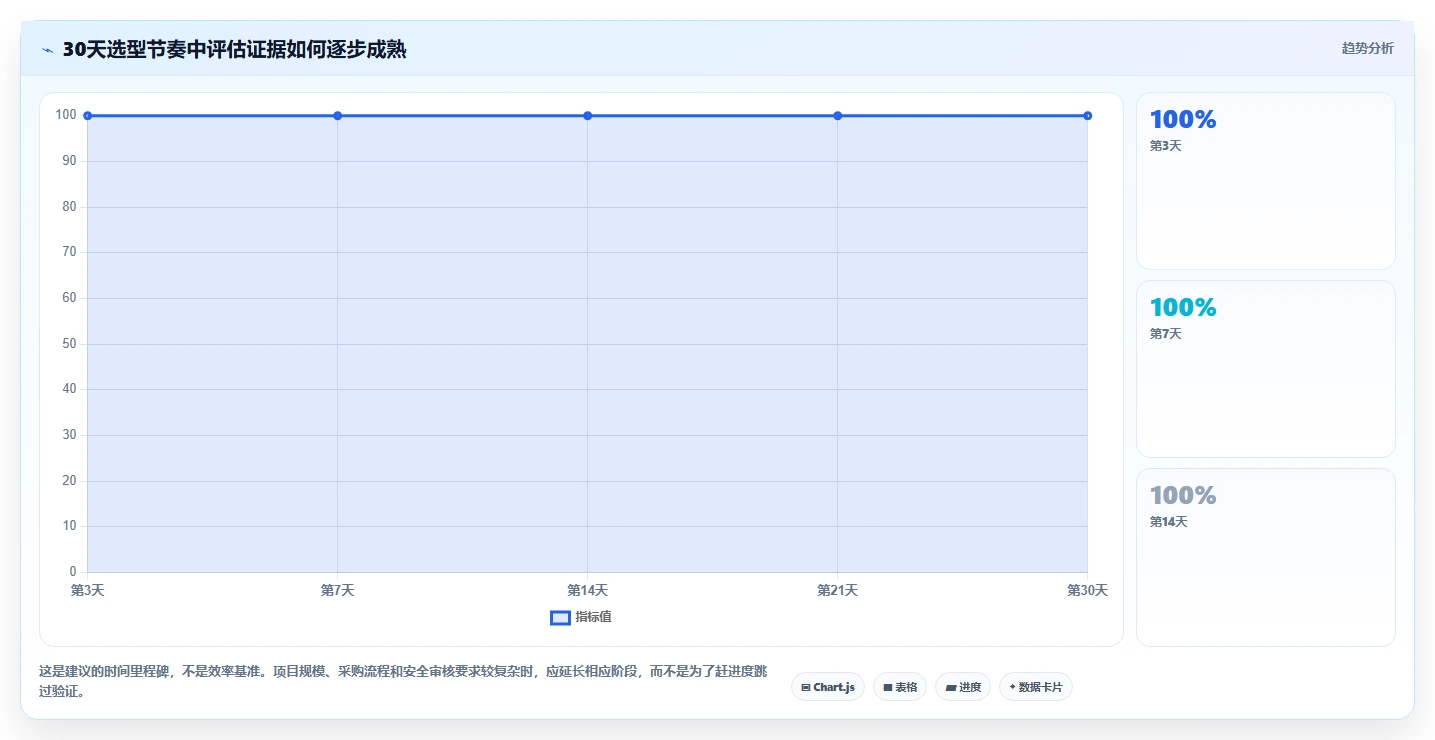This screenshot has height=740, width=1435.
Task: Click the 第30天 data point on chart
Action: (1088, 116)
